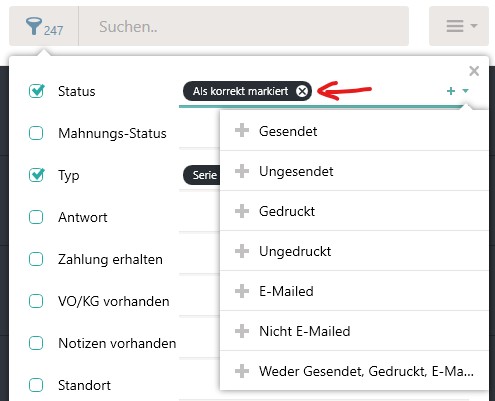Pick 'Weder Gesendet, Gedruckt, E-Ma...' option
This screenshot has height=401, width=495.
[354, 371]
